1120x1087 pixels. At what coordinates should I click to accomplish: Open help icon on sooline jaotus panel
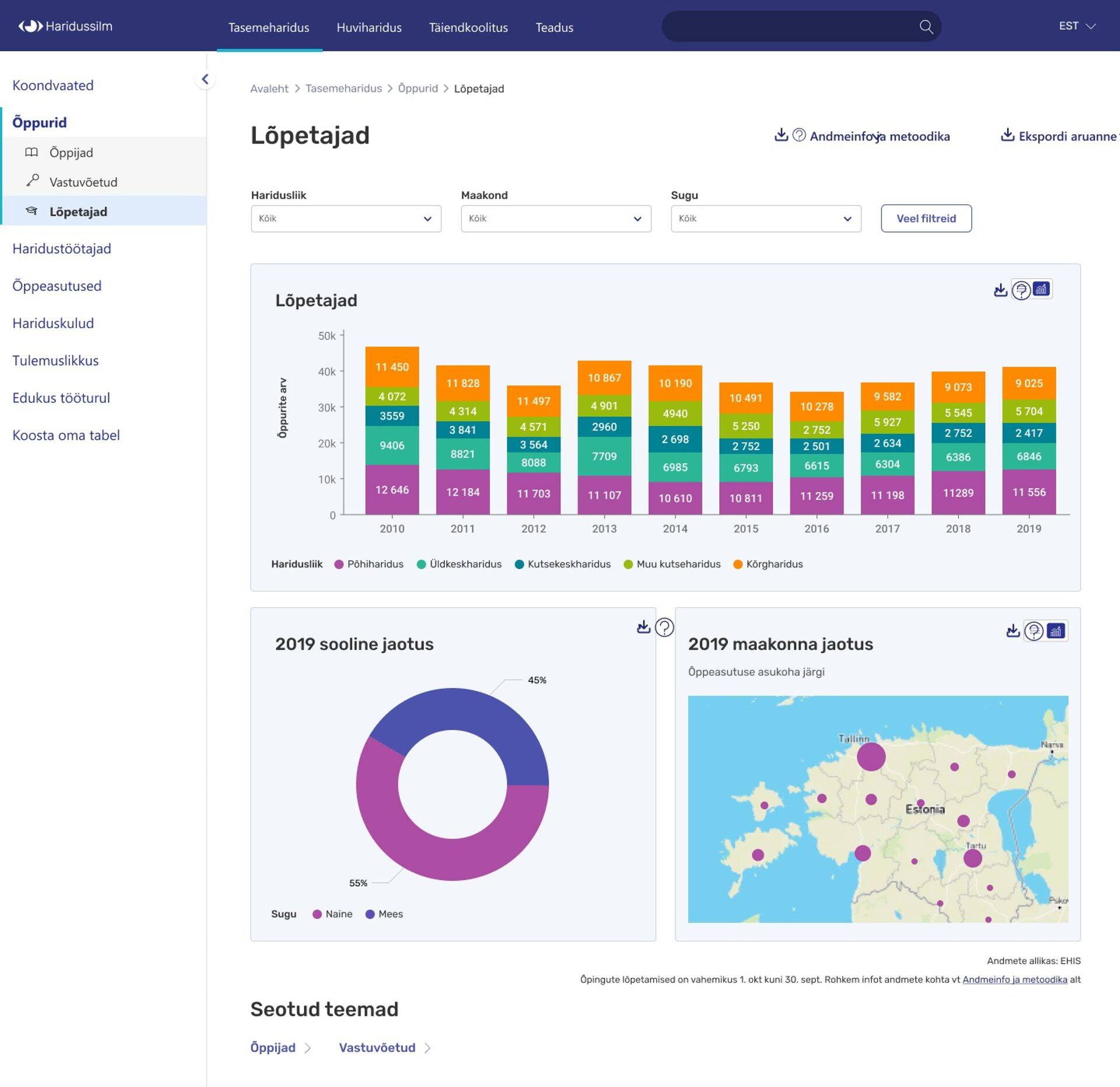[664, 627]
